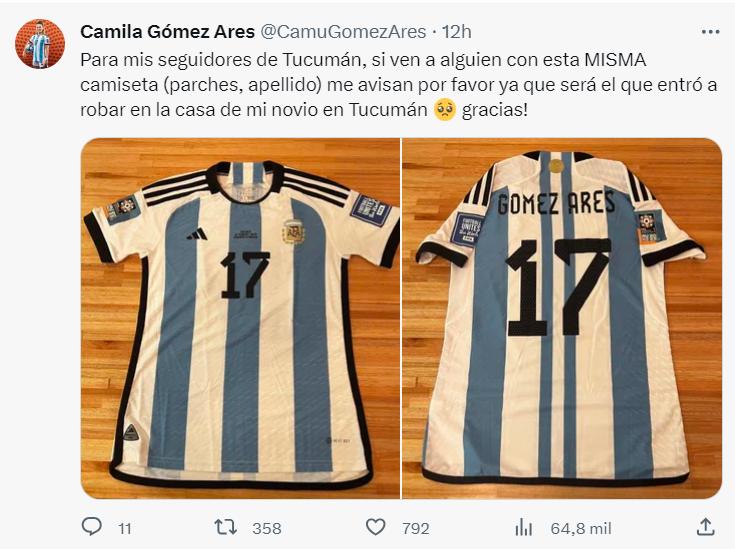Open the front jersey photo
Screen dimensions: 735x549
point(240,318)
